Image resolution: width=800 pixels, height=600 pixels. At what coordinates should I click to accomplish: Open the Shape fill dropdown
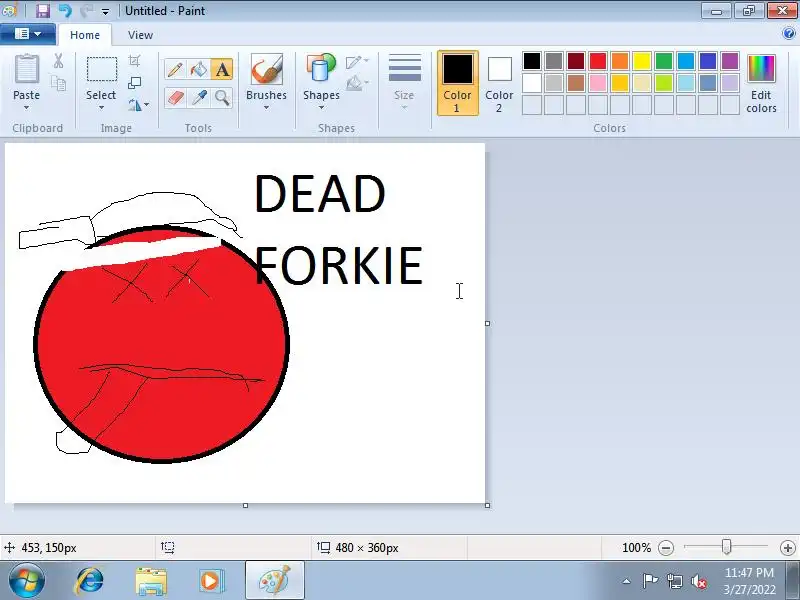[357, 83]
